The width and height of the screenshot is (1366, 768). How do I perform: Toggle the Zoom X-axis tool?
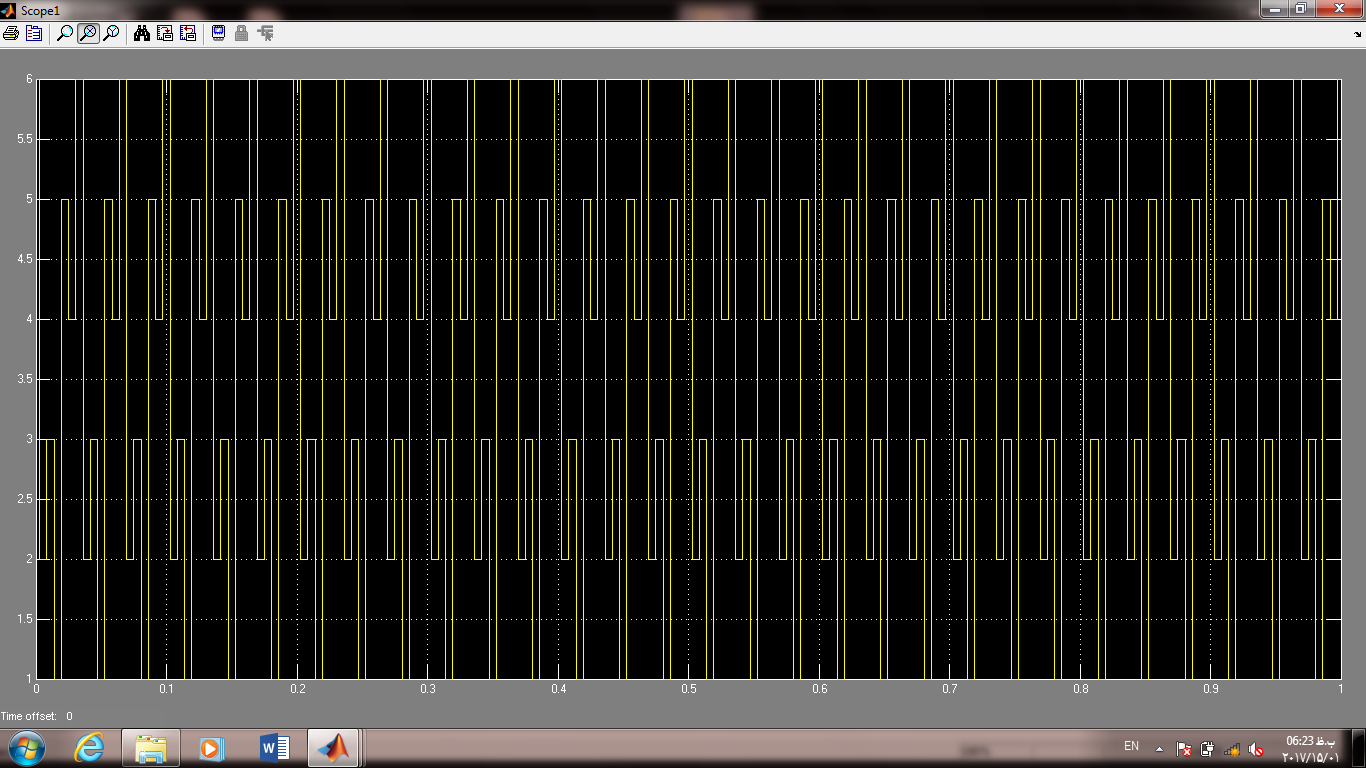[88, 33]
